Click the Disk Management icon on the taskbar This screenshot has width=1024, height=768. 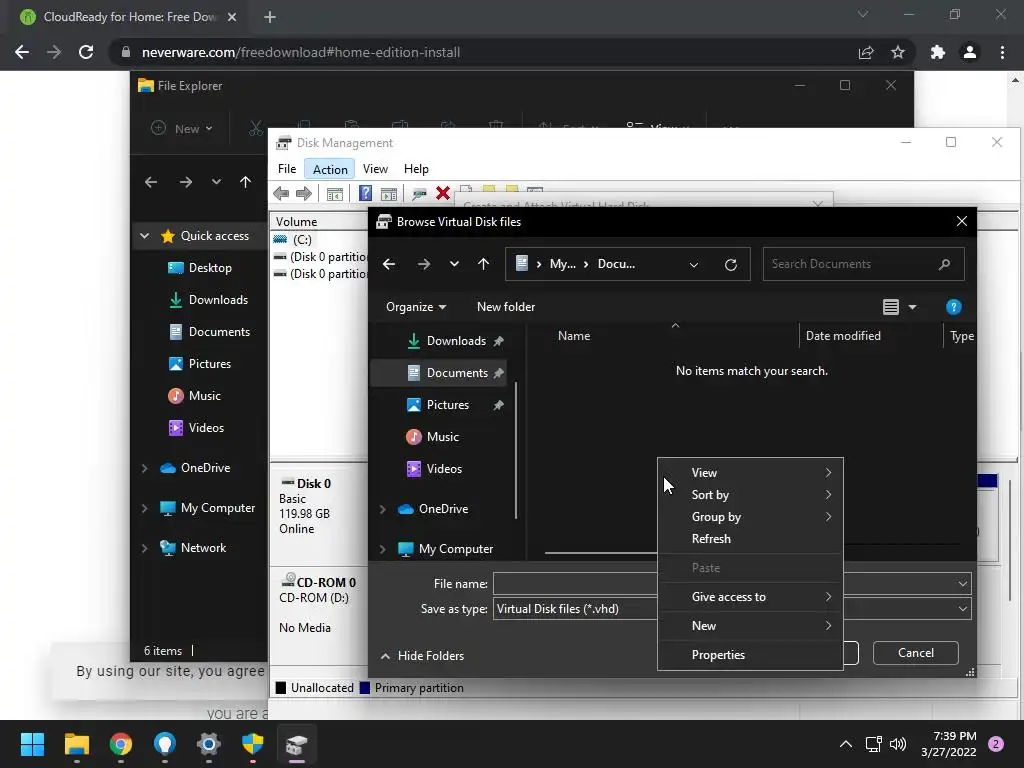(296, 744)
